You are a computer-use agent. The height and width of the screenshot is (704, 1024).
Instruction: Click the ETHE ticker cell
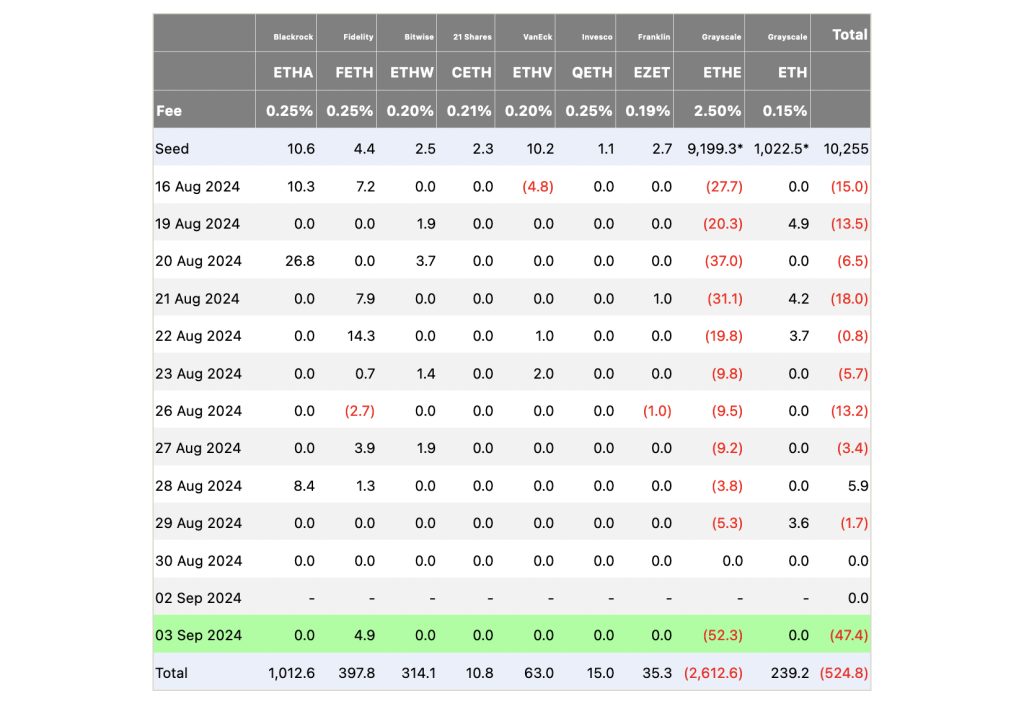722,72
